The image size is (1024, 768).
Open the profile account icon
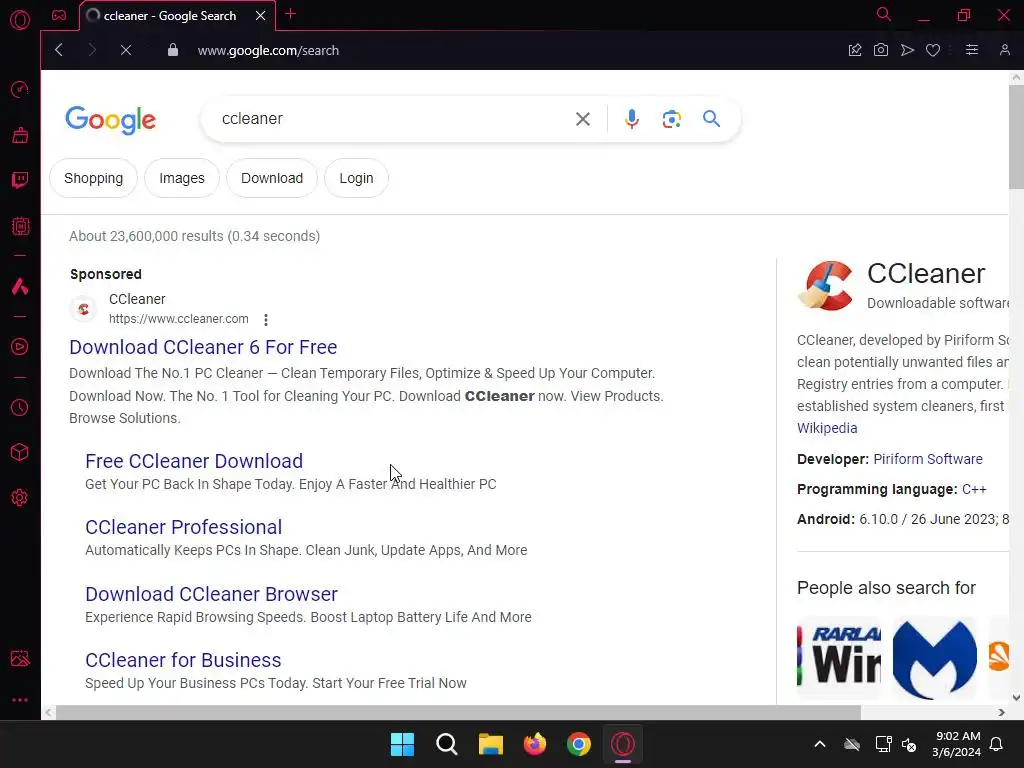1004,50
